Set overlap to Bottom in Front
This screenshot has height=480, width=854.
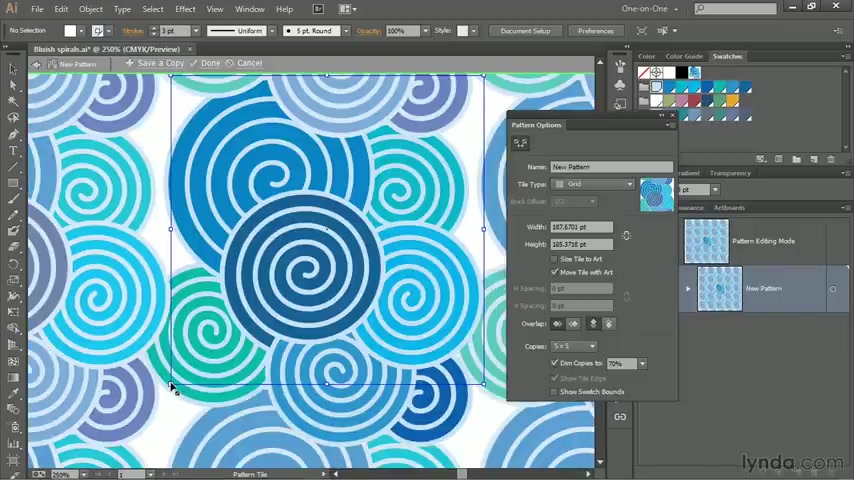[x=609, y=324]
